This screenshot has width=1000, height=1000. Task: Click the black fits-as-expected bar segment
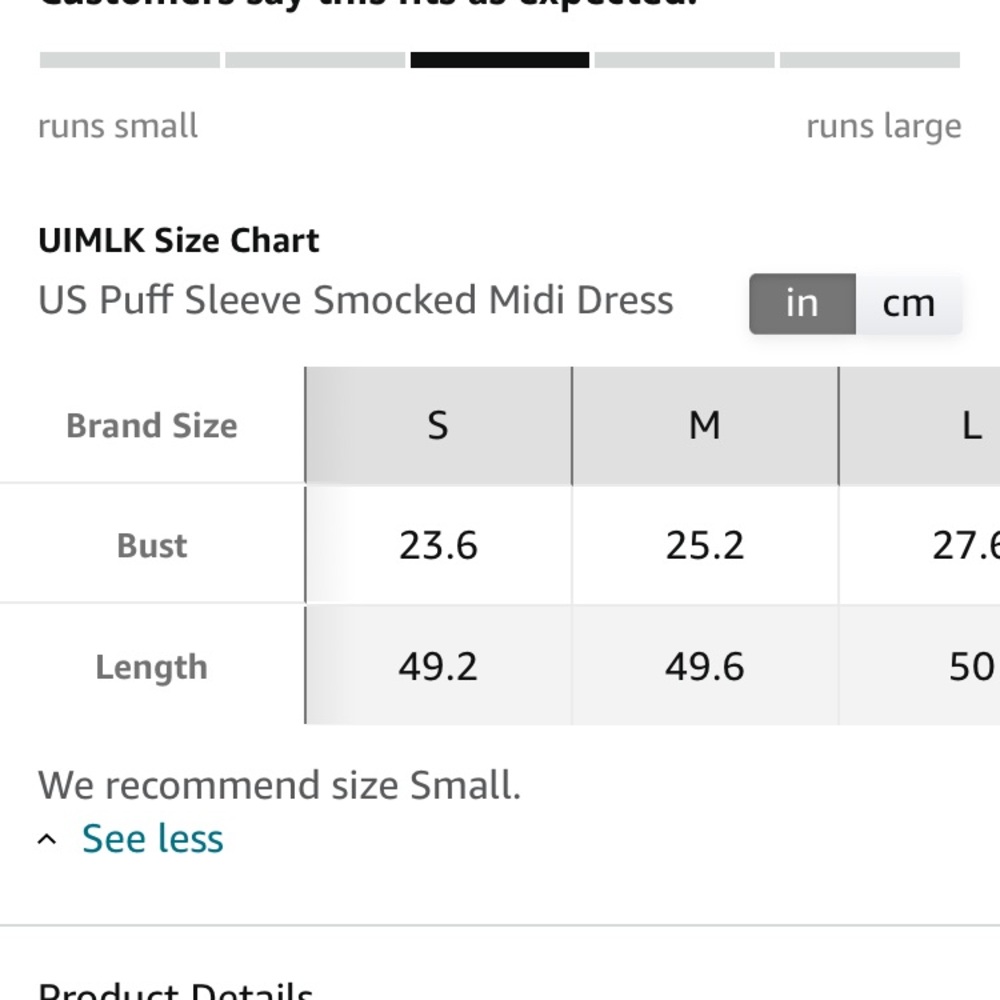500,60
